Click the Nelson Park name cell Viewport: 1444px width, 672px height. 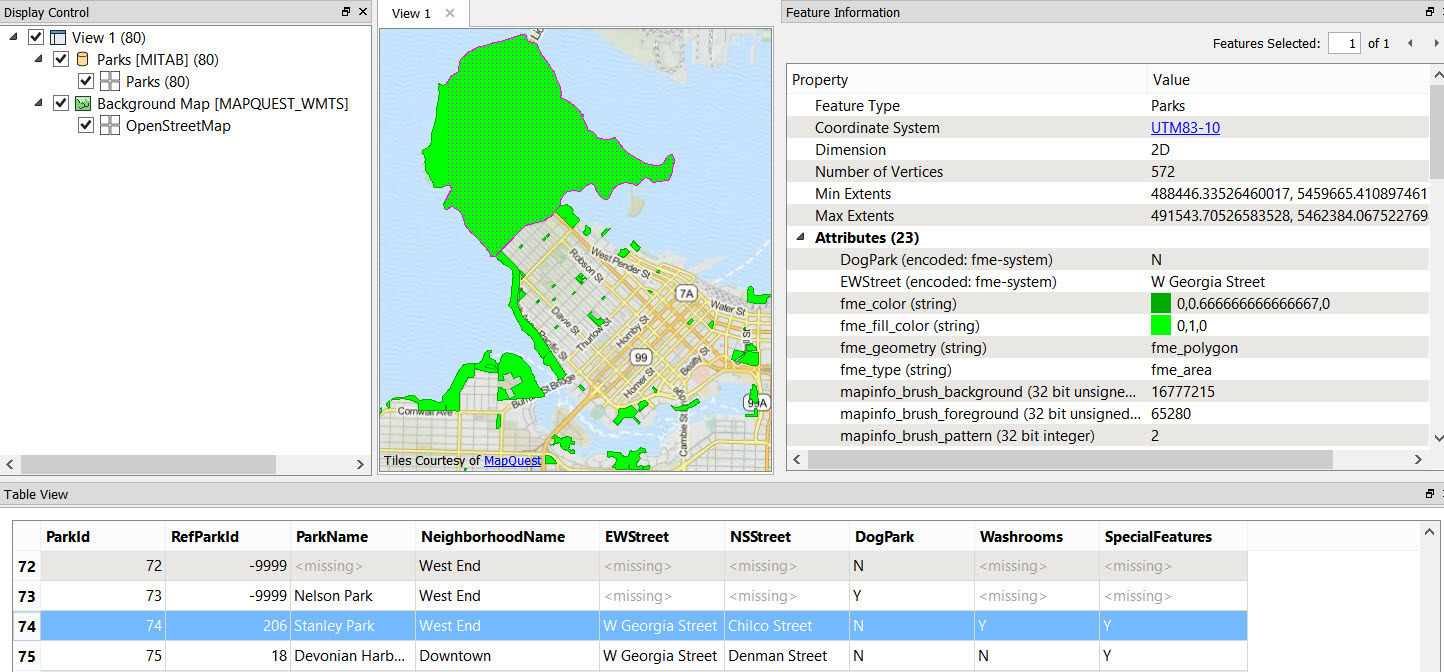click(x=353, y=596)
